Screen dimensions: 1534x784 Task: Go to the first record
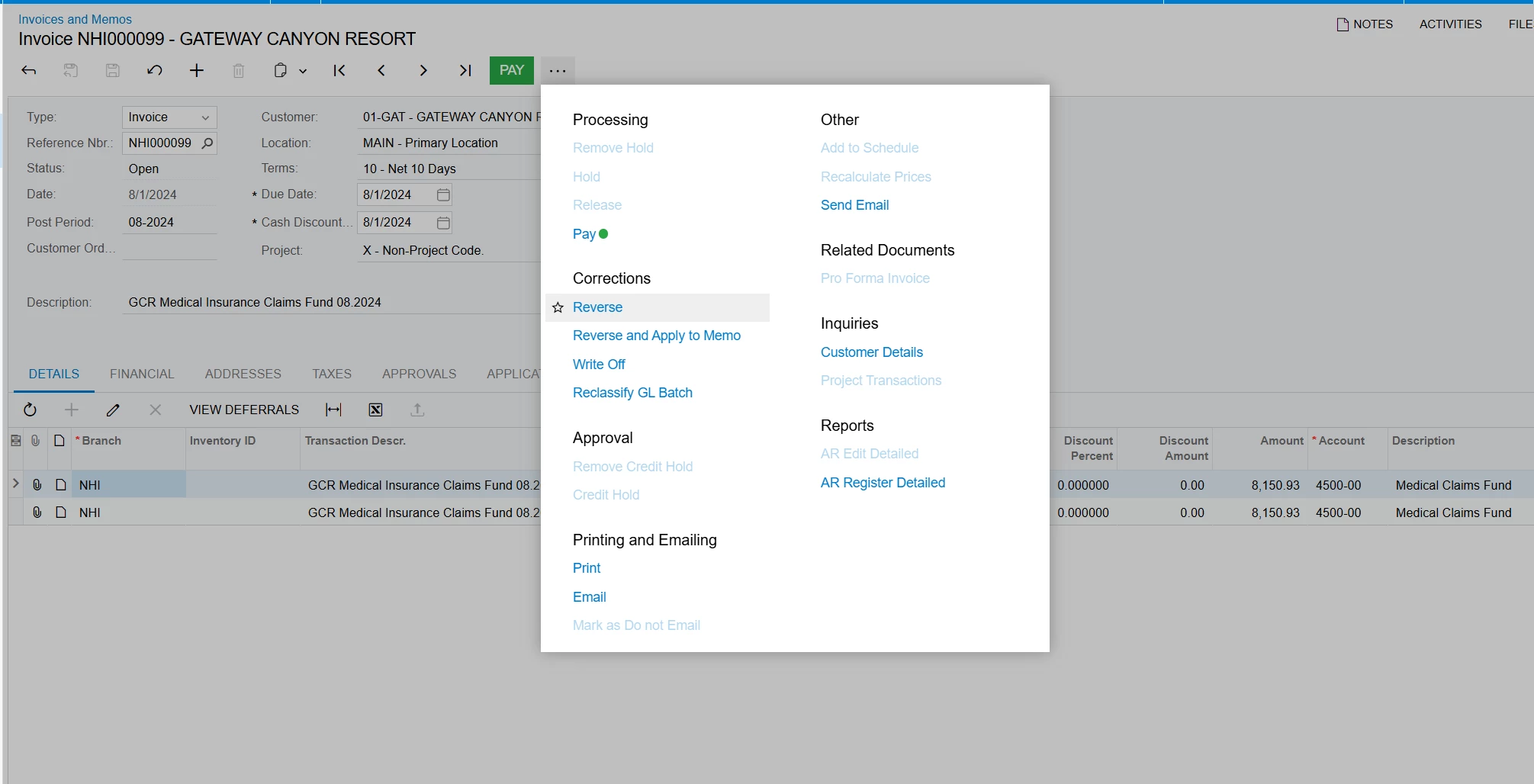(339, 70)
